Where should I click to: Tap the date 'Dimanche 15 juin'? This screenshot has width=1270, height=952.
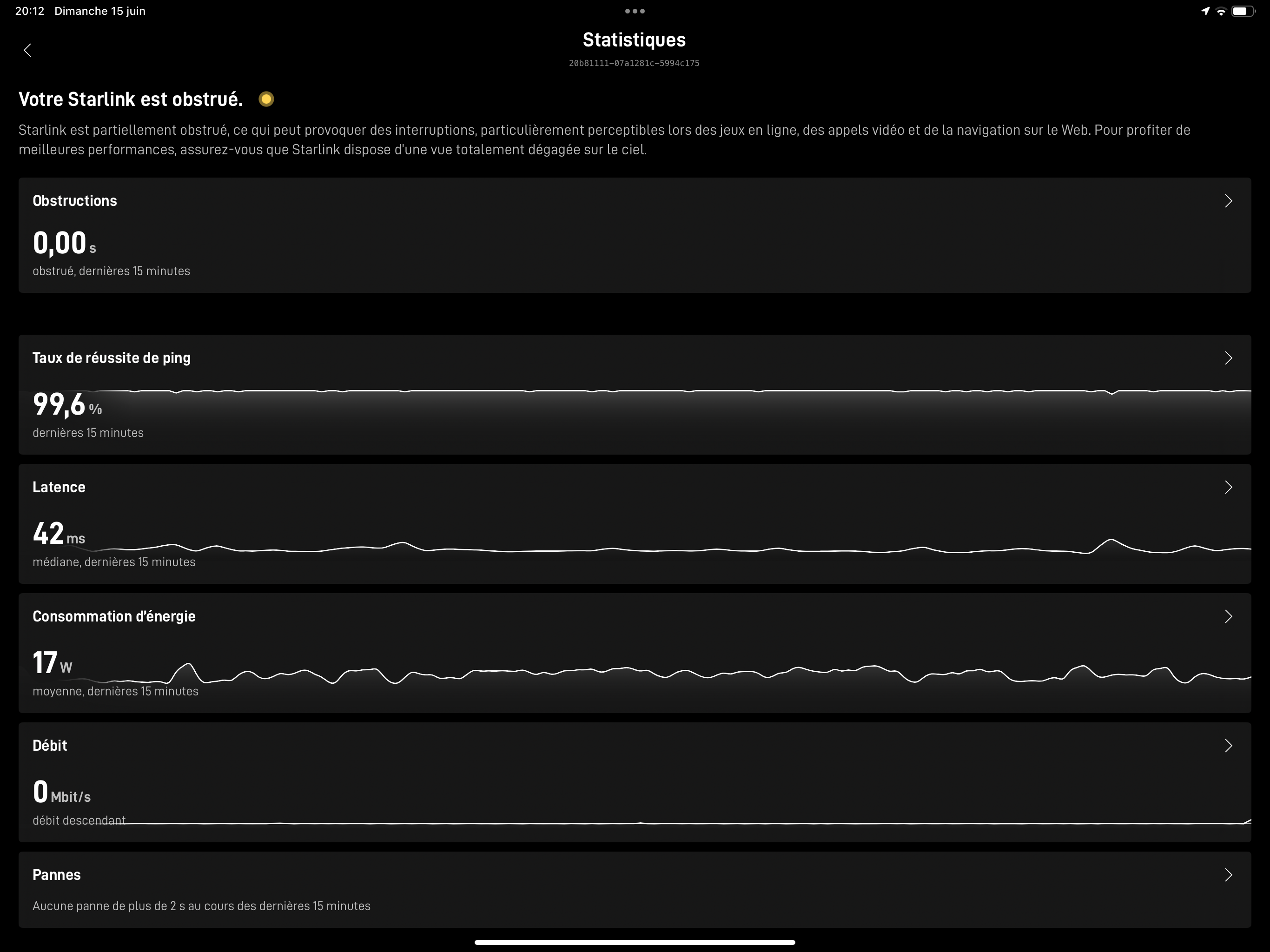coord(100,11)
